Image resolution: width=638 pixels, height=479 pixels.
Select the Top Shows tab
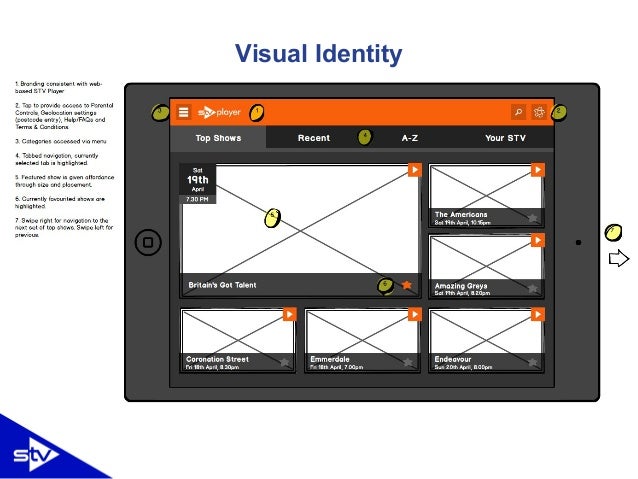click(x=218, y=138)
